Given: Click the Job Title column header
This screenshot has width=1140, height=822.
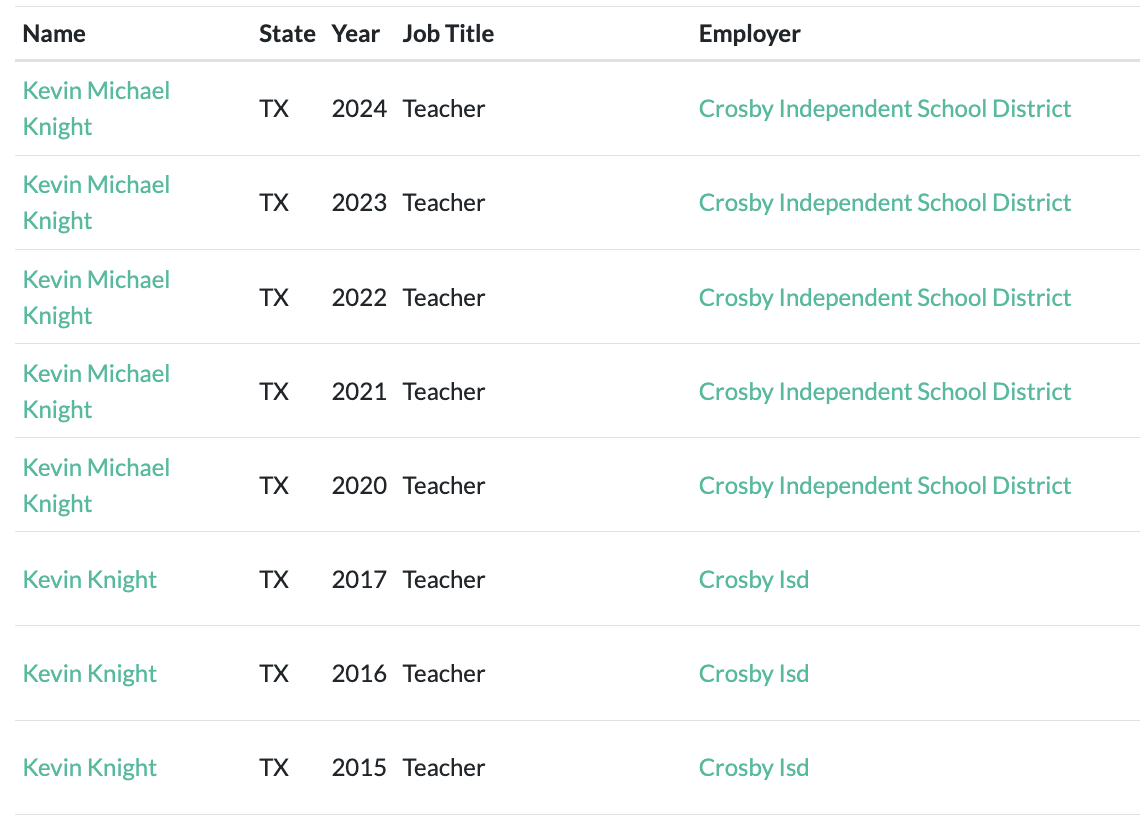Looking at the screenshot, I should (448, 33).
